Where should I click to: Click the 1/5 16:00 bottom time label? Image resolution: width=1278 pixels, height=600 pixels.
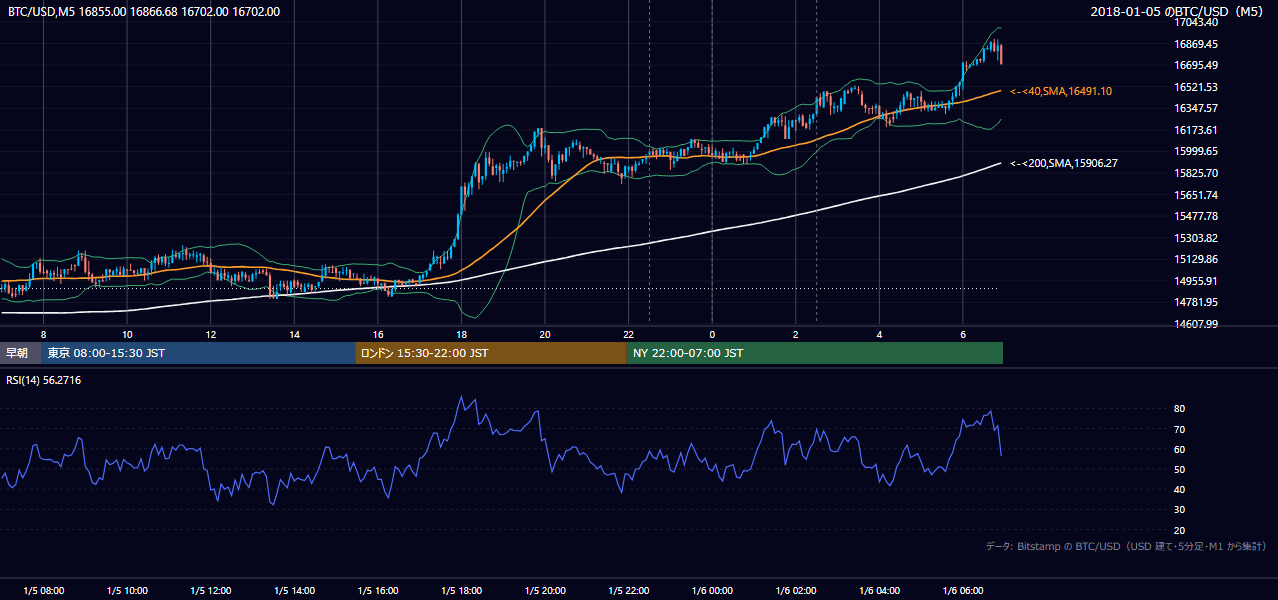(x=378, y=591)
